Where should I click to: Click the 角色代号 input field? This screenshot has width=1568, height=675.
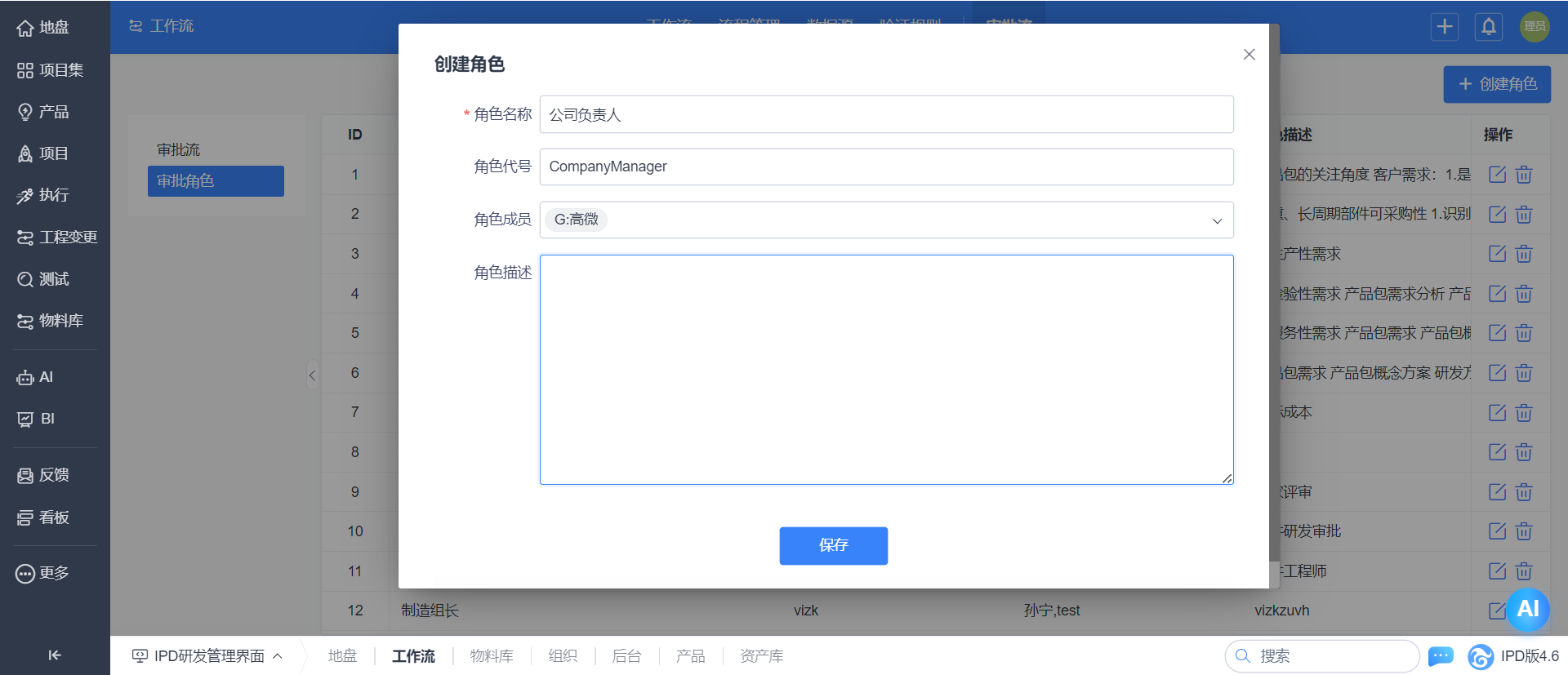tap(886, 167)
